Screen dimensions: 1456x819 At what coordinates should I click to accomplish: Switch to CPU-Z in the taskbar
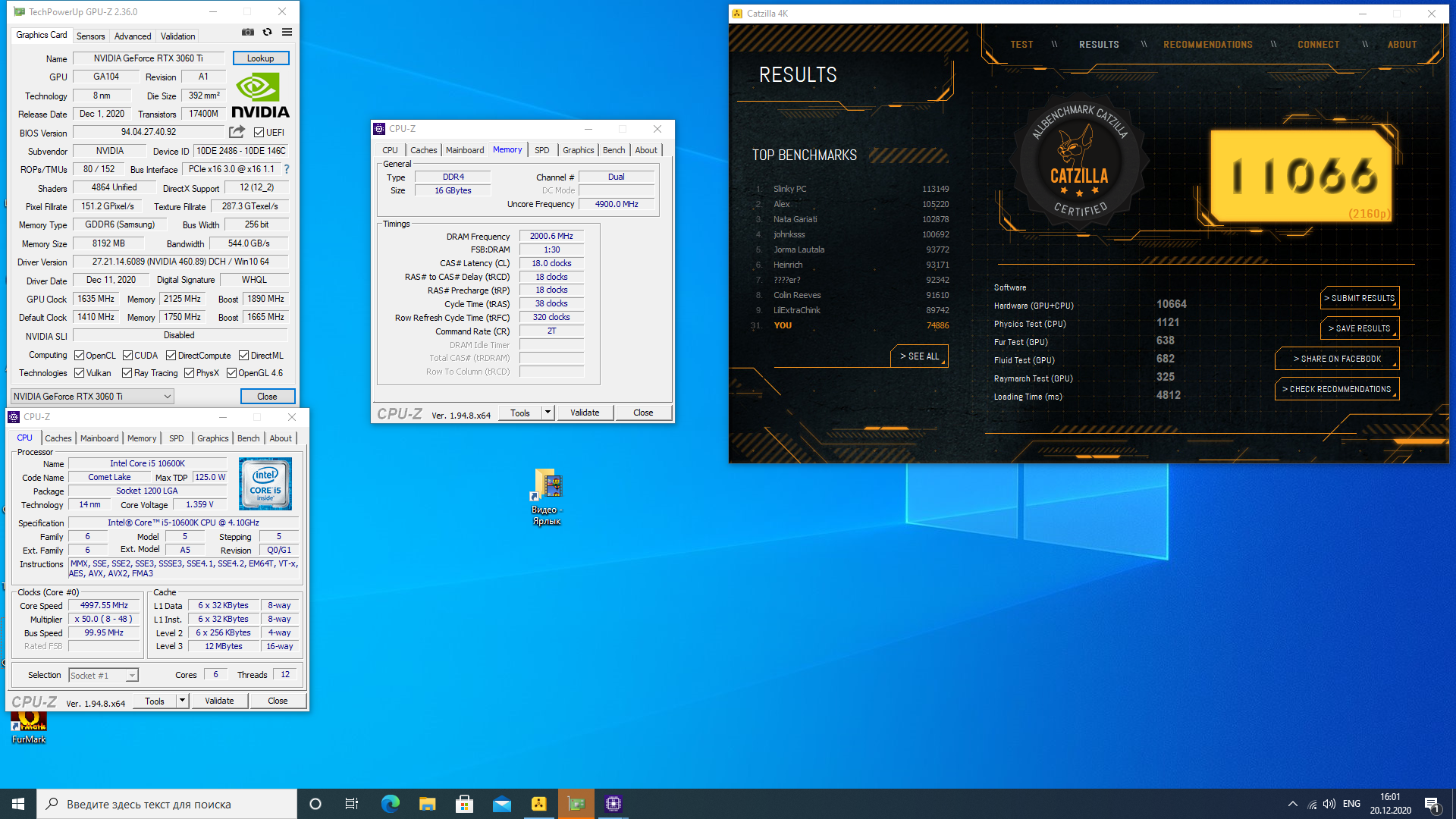(613, 804)
